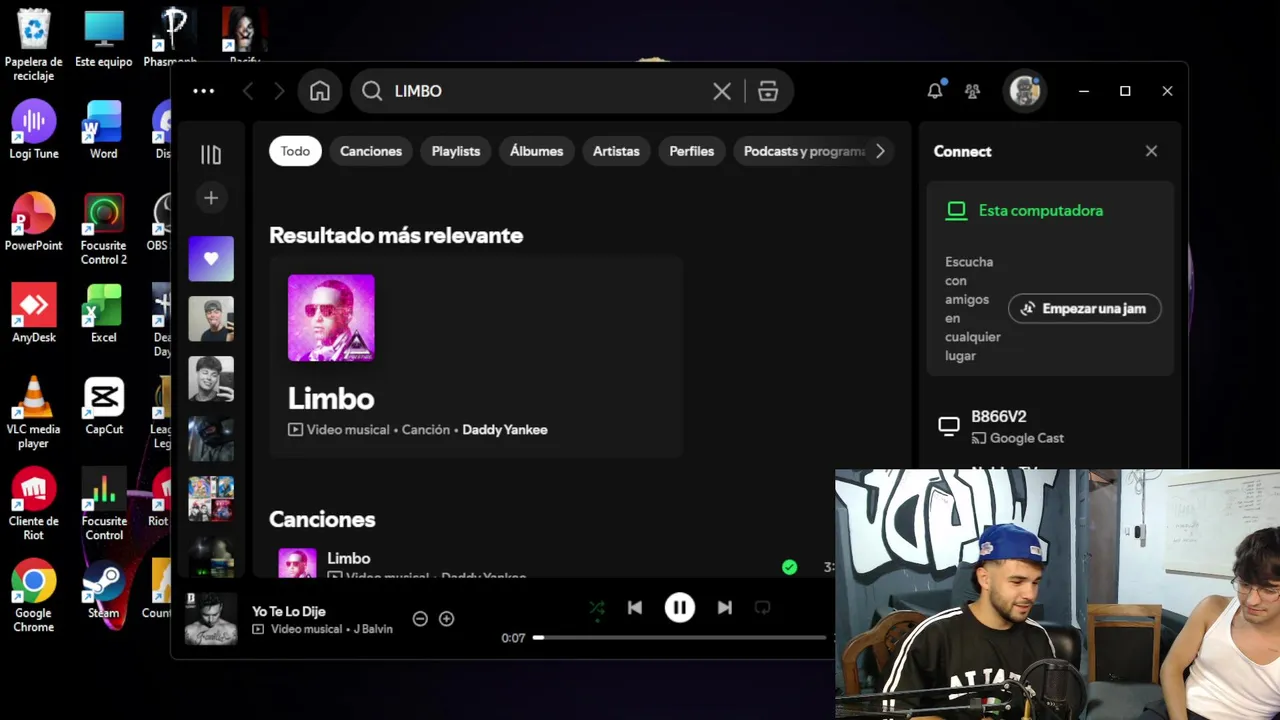Image resolution: width=1280 pixels, height=720 pixels.
Task: Open Daddy Yankee artist link
Action: point(505,430)
